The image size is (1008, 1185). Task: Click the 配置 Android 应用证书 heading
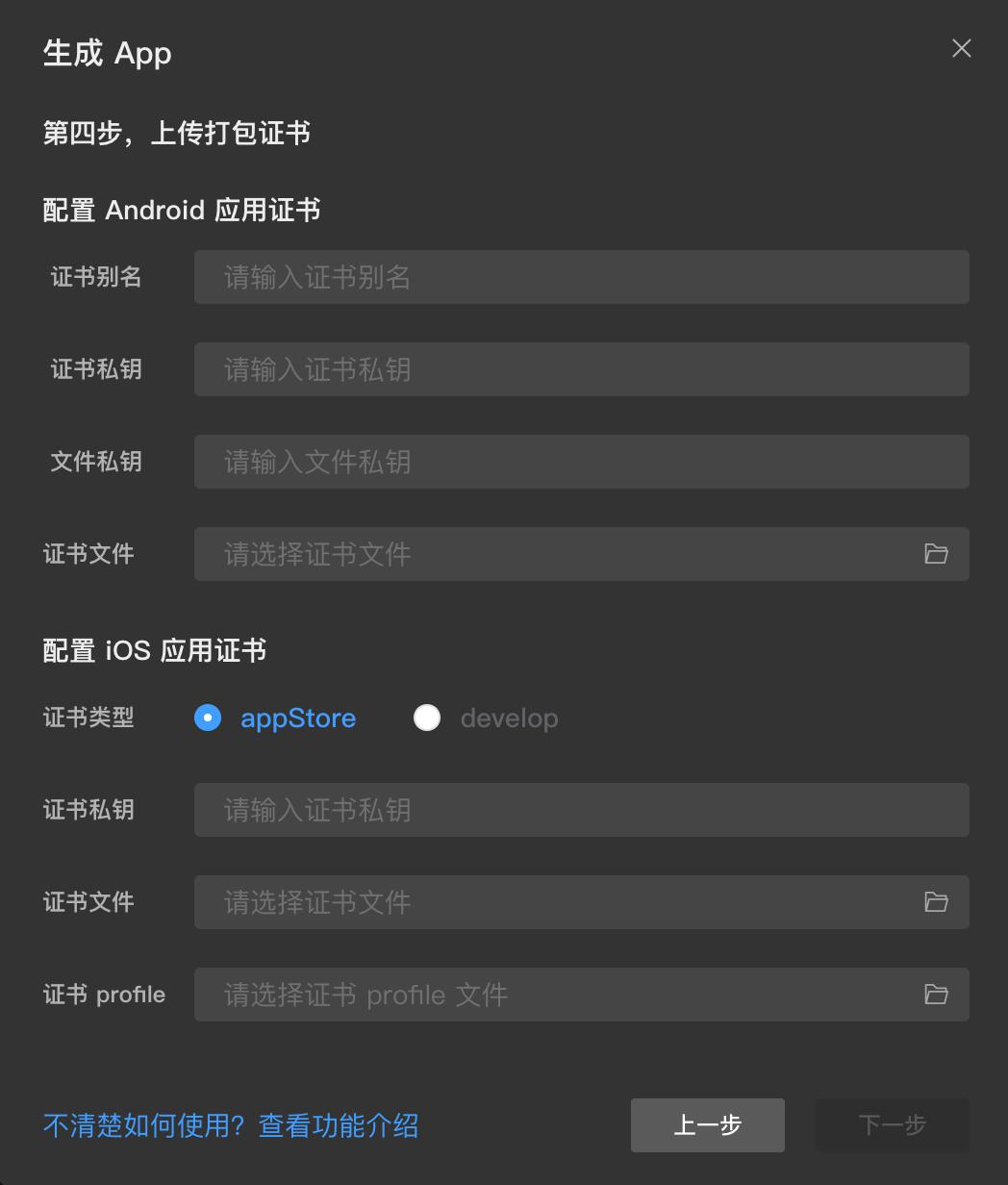point(181,210)
